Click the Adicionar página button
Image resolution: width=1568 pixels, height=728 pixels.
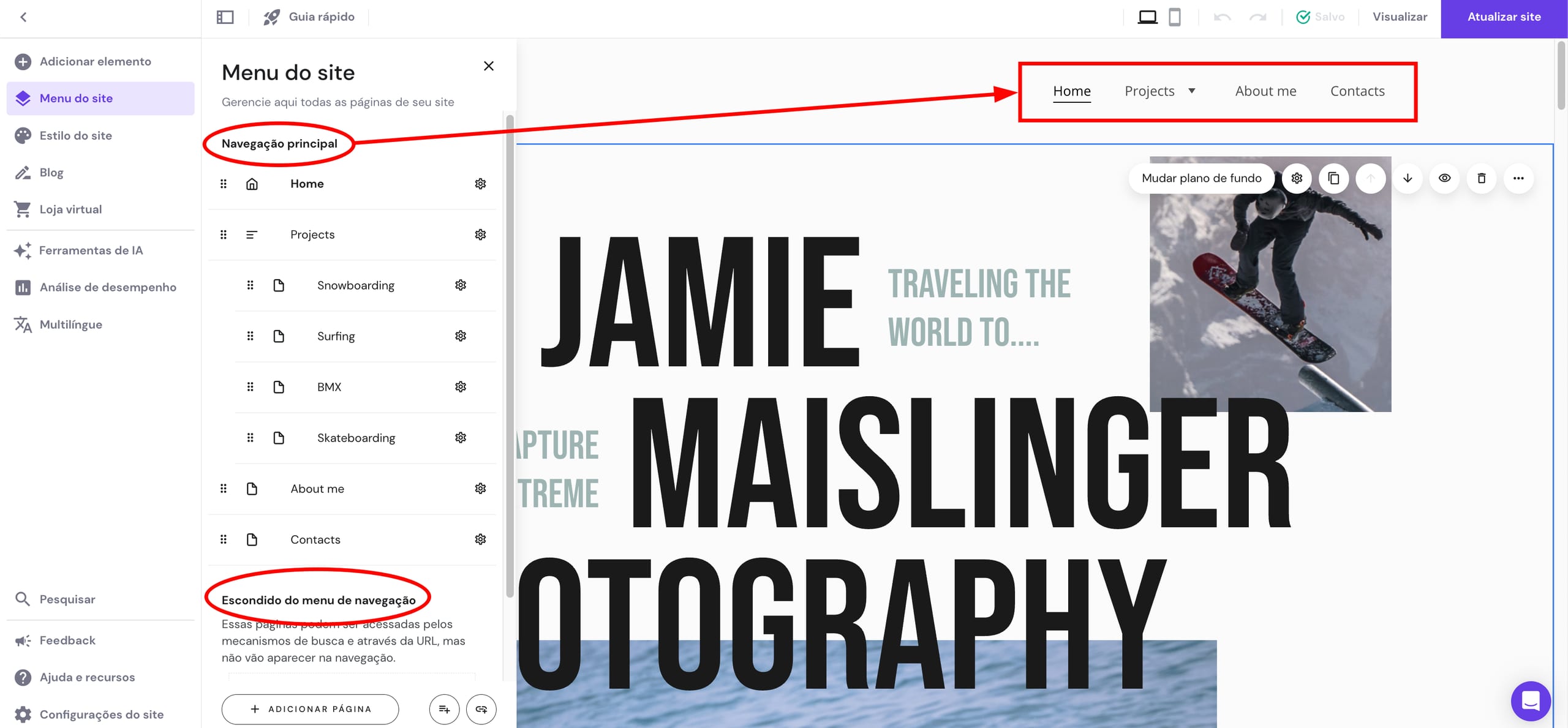(x=310, y=709)
